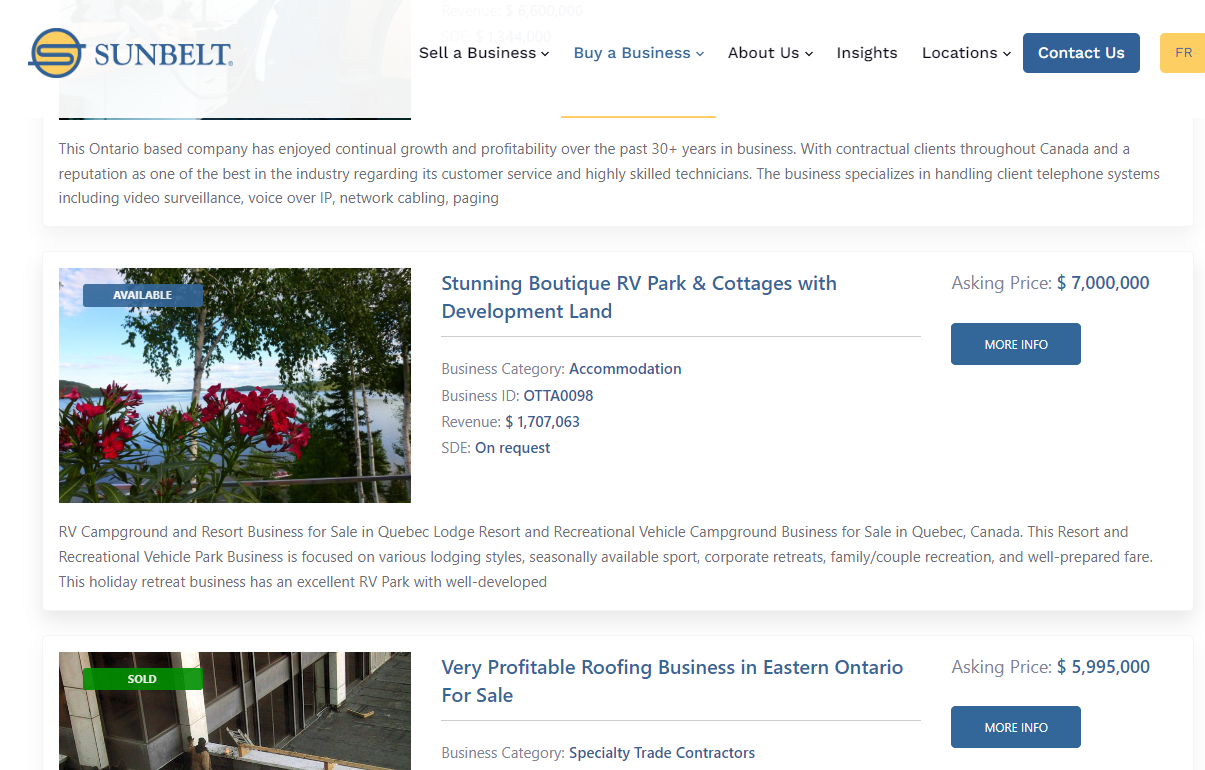
Task: Click More Info for the Roofing Business
Action: 1015,727
